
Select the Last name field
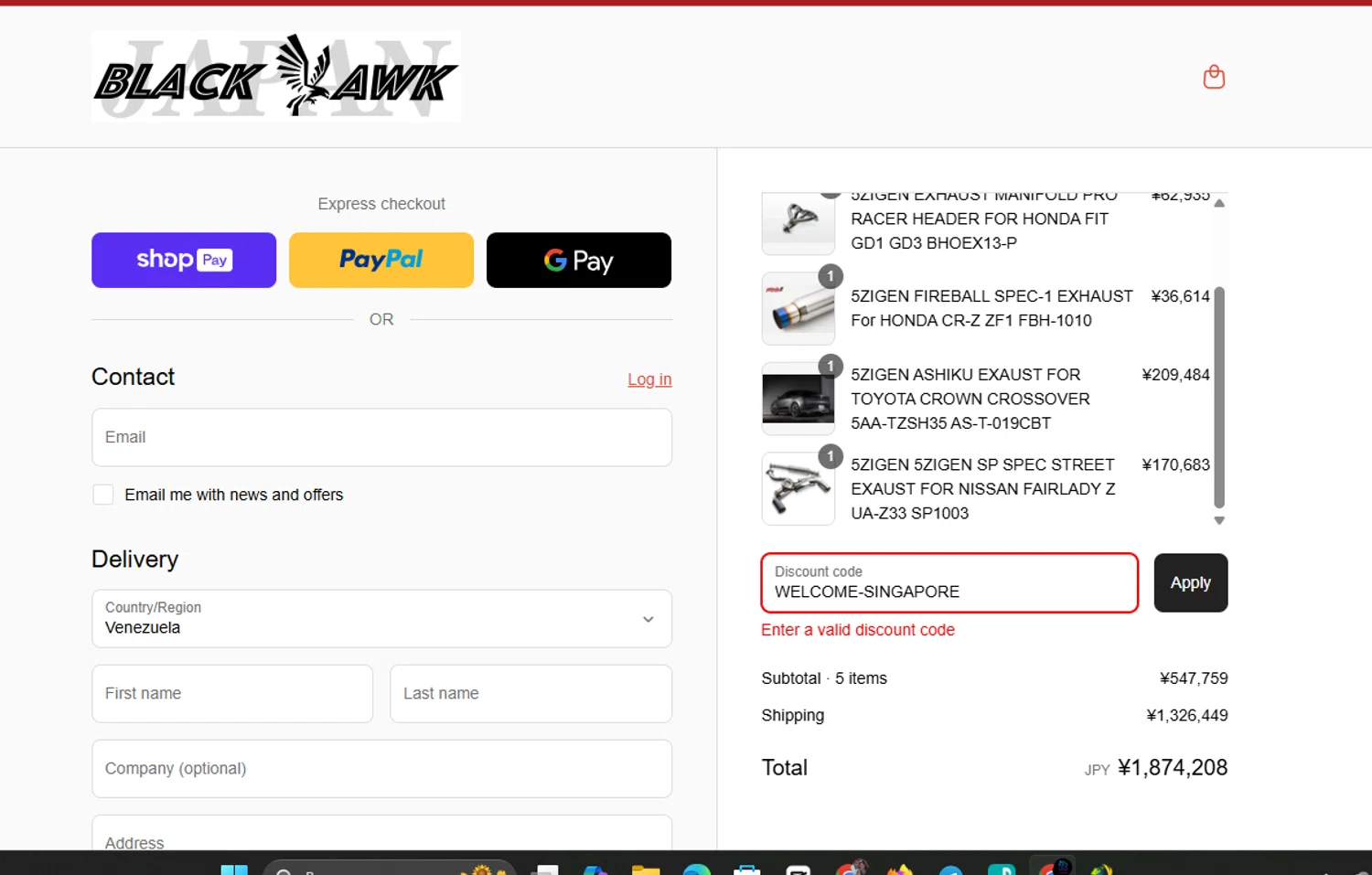click(531, 694)
